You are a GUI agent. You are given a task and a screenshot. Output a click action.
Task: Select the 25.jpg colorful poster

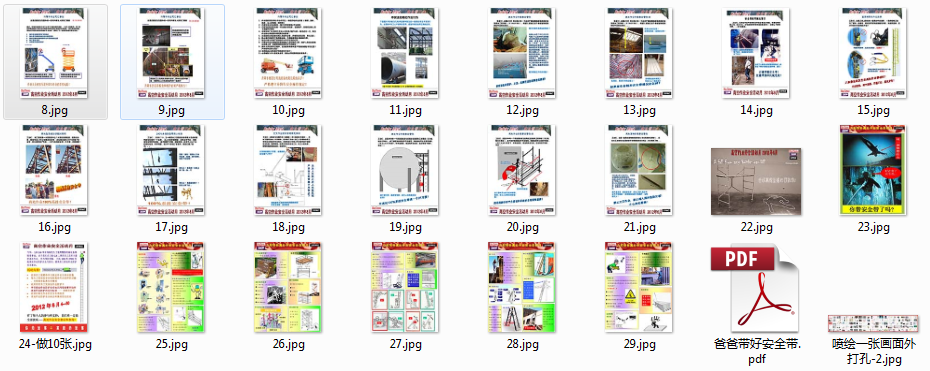[172, 287]
